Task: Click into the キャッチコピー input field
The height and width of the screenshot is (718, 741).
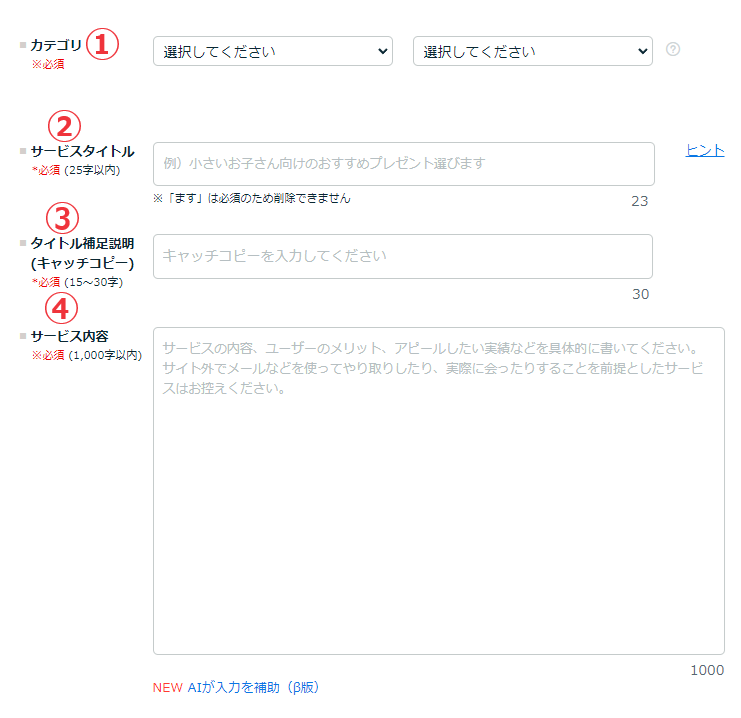Action: 402,256
